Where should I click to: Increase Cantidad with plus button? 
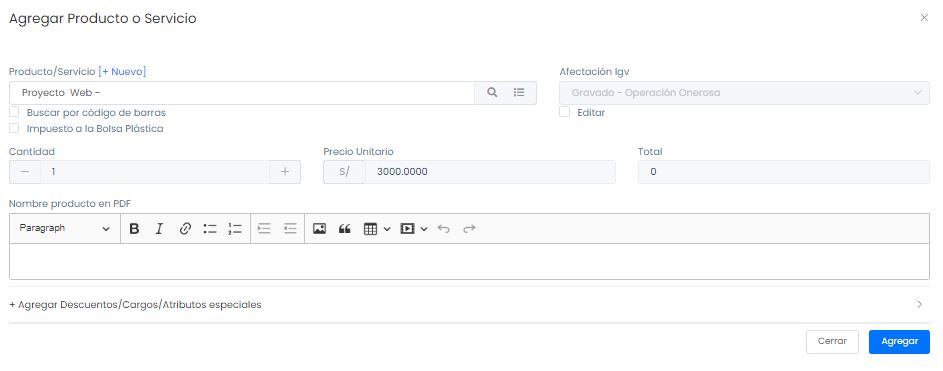click(285, 172)
